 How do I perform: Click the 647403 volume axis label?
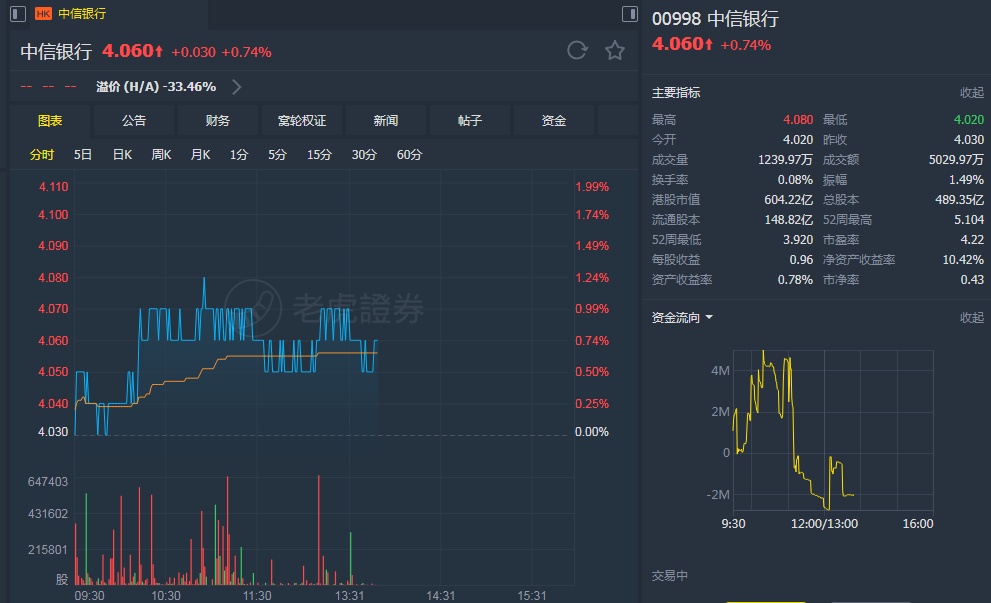point(47,482)
